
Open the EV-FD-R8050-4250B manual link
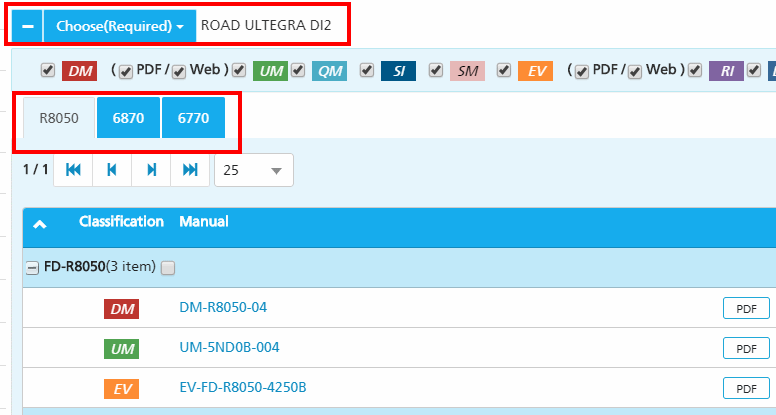[243, 387]
